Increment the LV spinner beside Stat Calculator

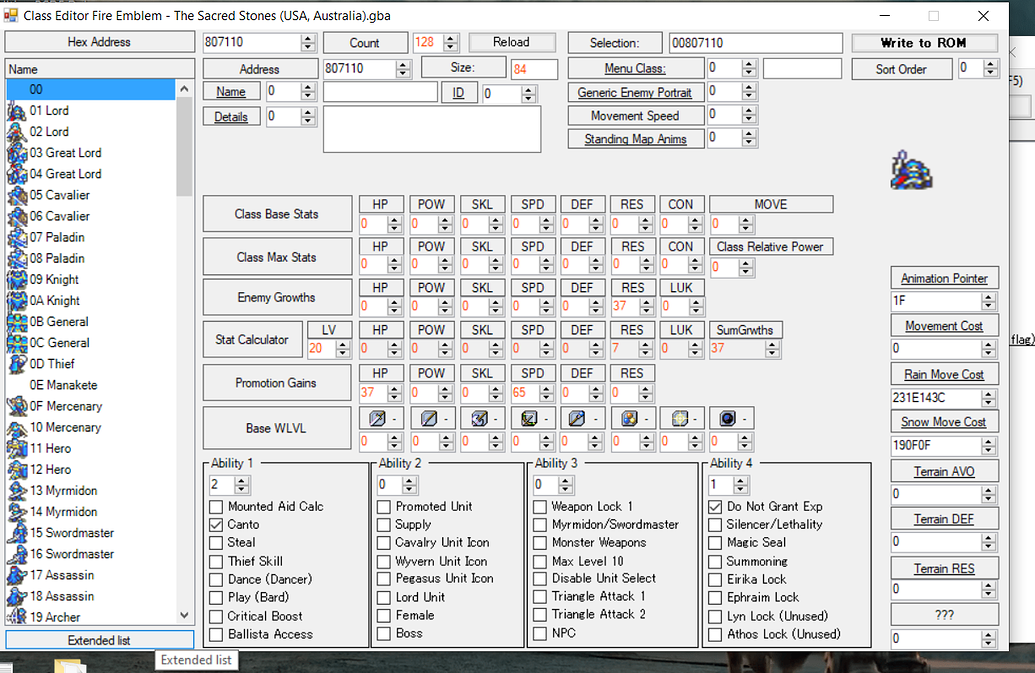click(341, 344)
